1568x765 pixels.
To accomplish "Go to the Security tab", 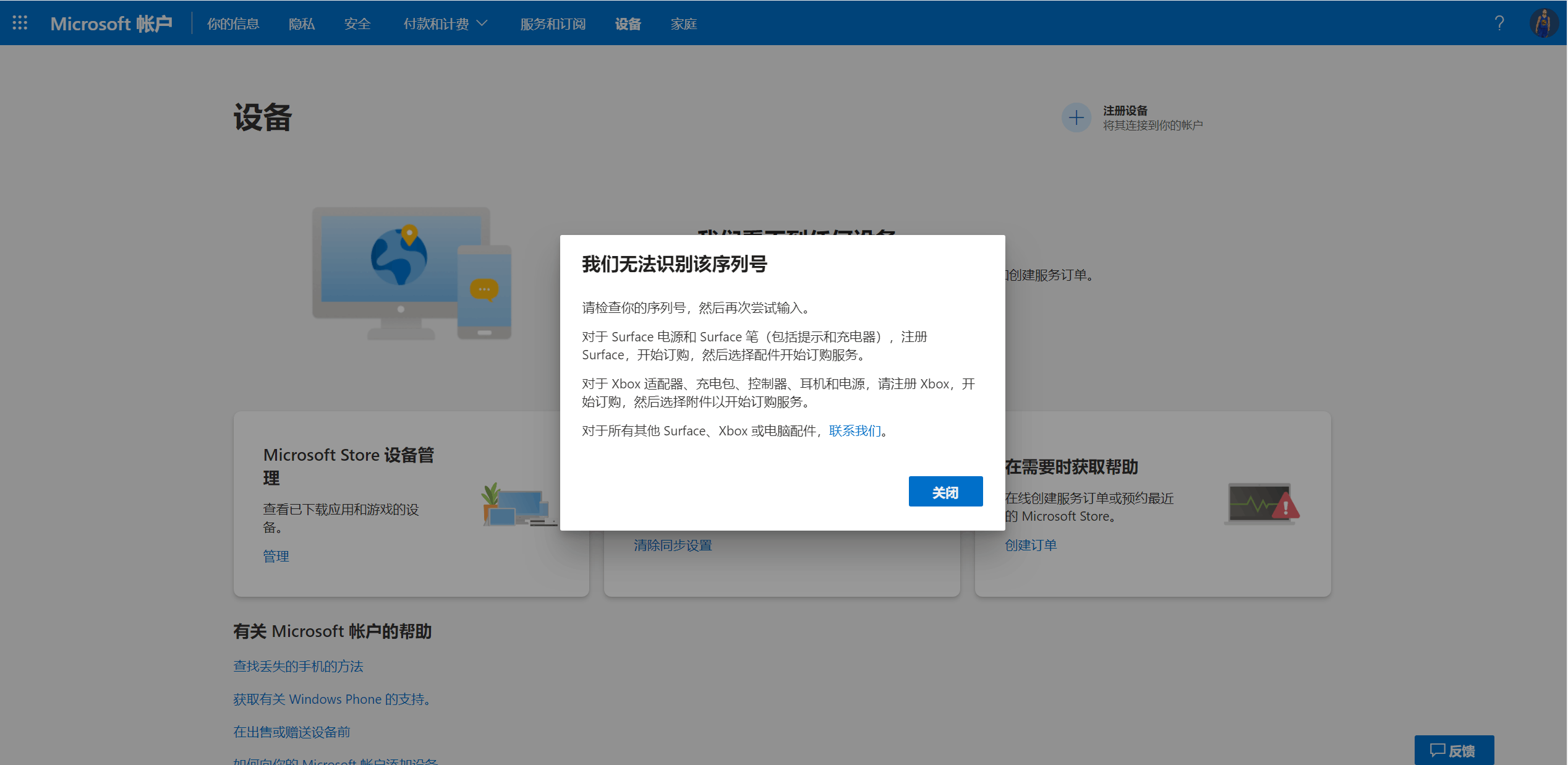I will coord(357,24).
